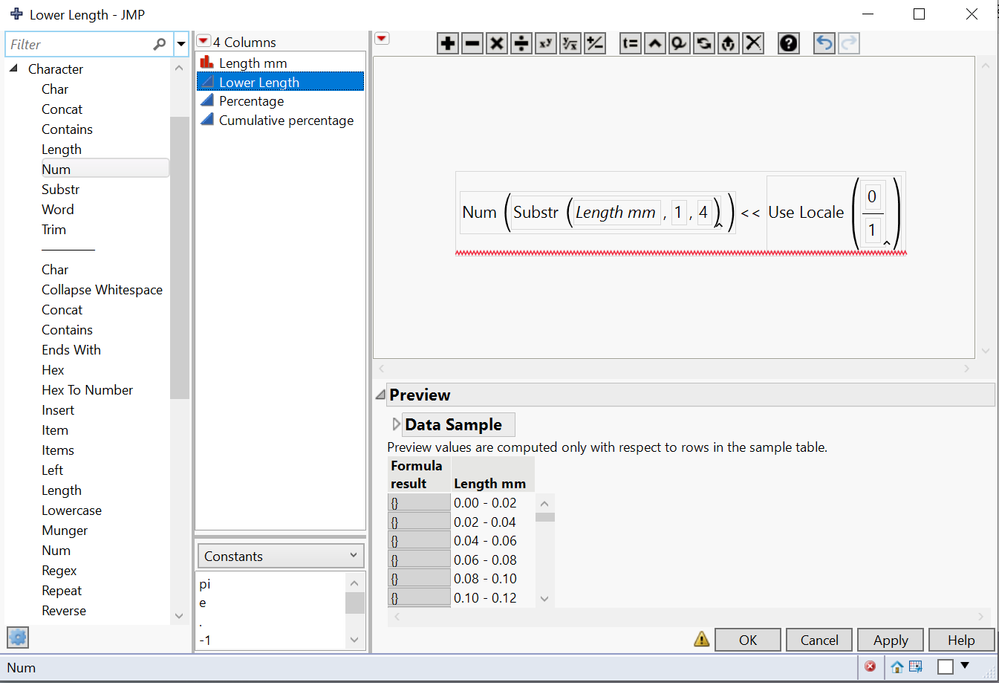This screenshot has width=999, height=683.
Task: Click the function list vertical scrollbar
Action: pyautogui.click(x=180, y=258)
